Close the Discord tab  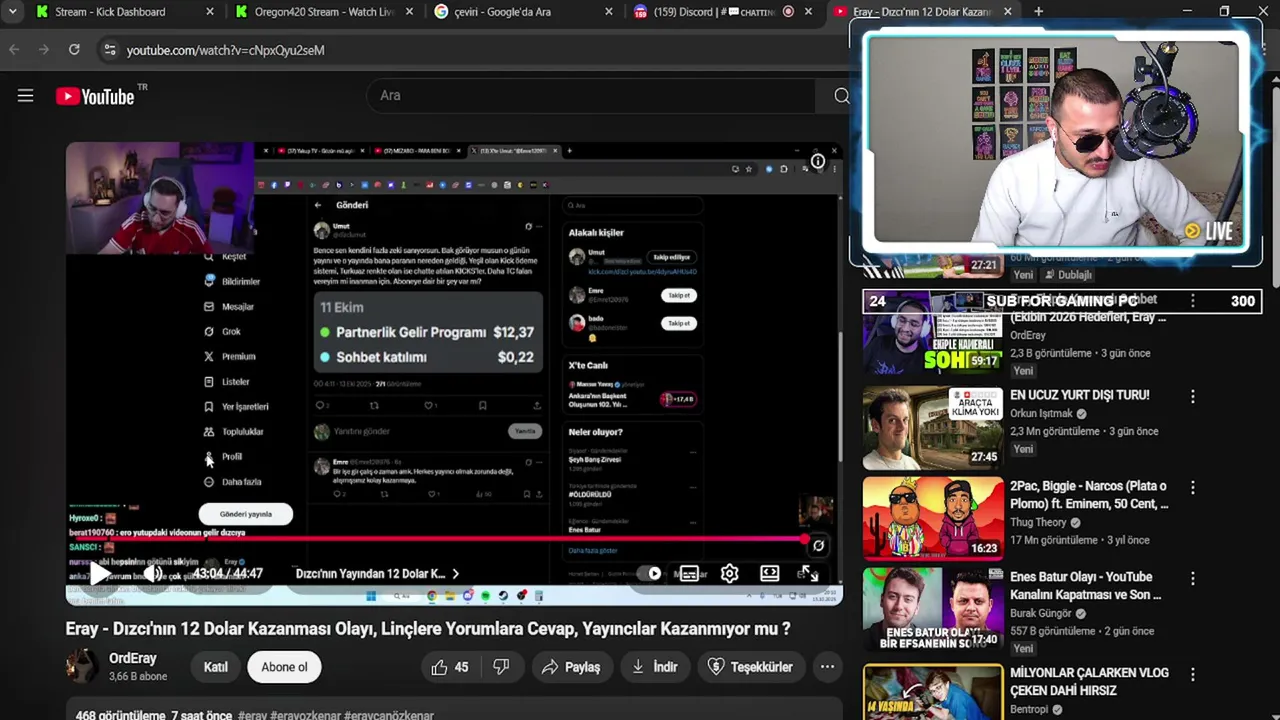click(808, 12)
